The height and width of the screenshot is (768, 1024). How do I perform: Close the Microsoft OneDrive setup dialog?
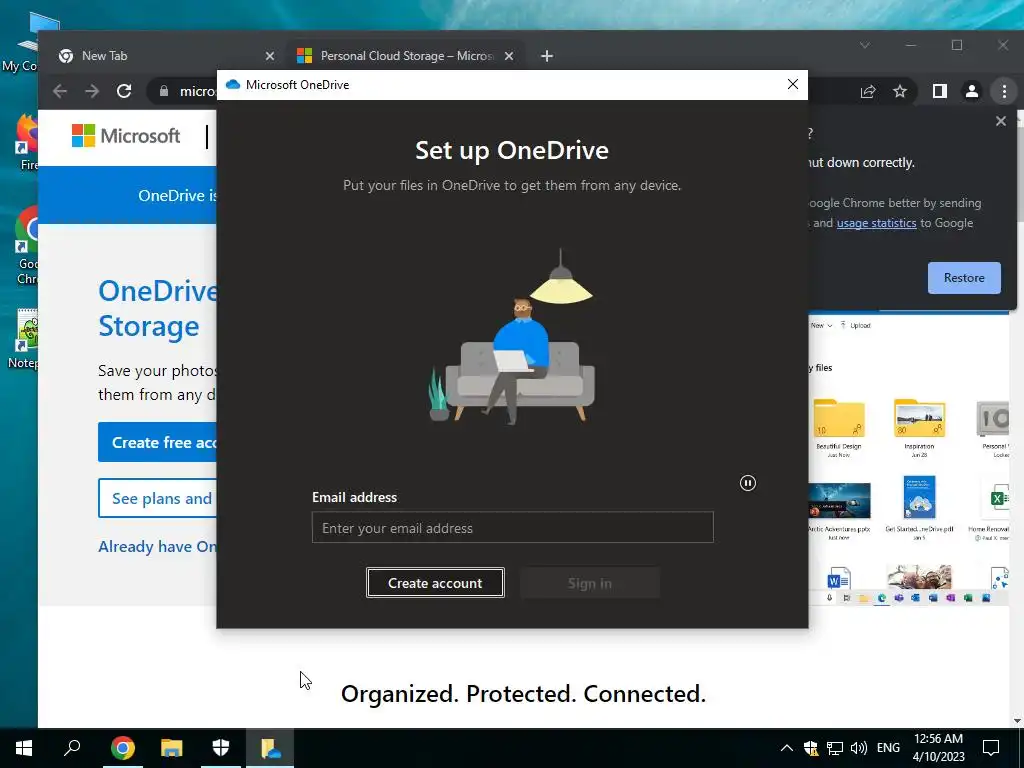(793, 84)
